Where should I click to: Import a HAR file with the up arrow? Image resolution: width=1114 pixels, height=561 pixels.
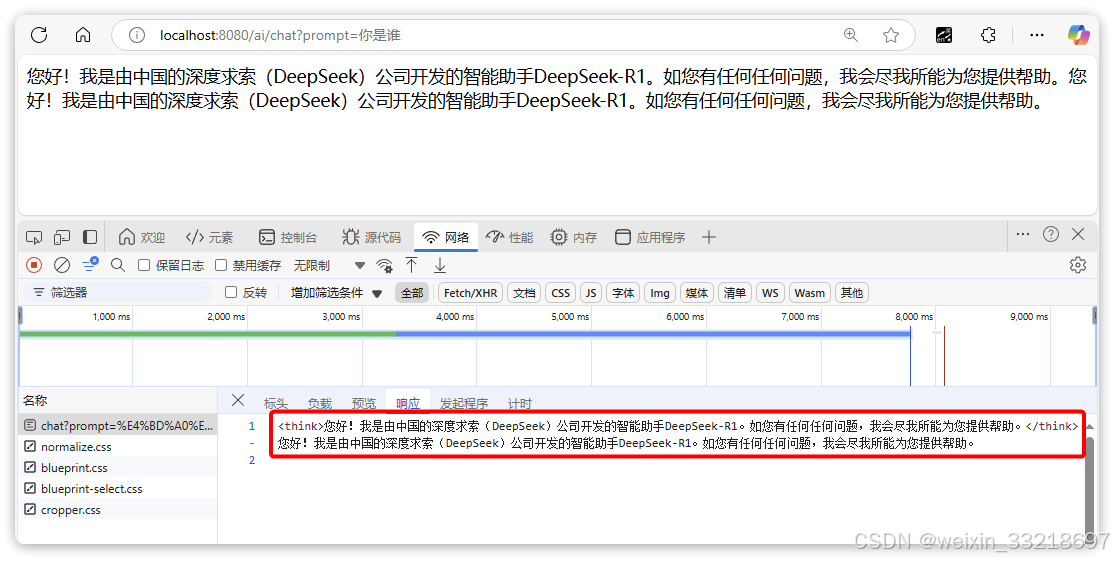(x=411, y=265)
